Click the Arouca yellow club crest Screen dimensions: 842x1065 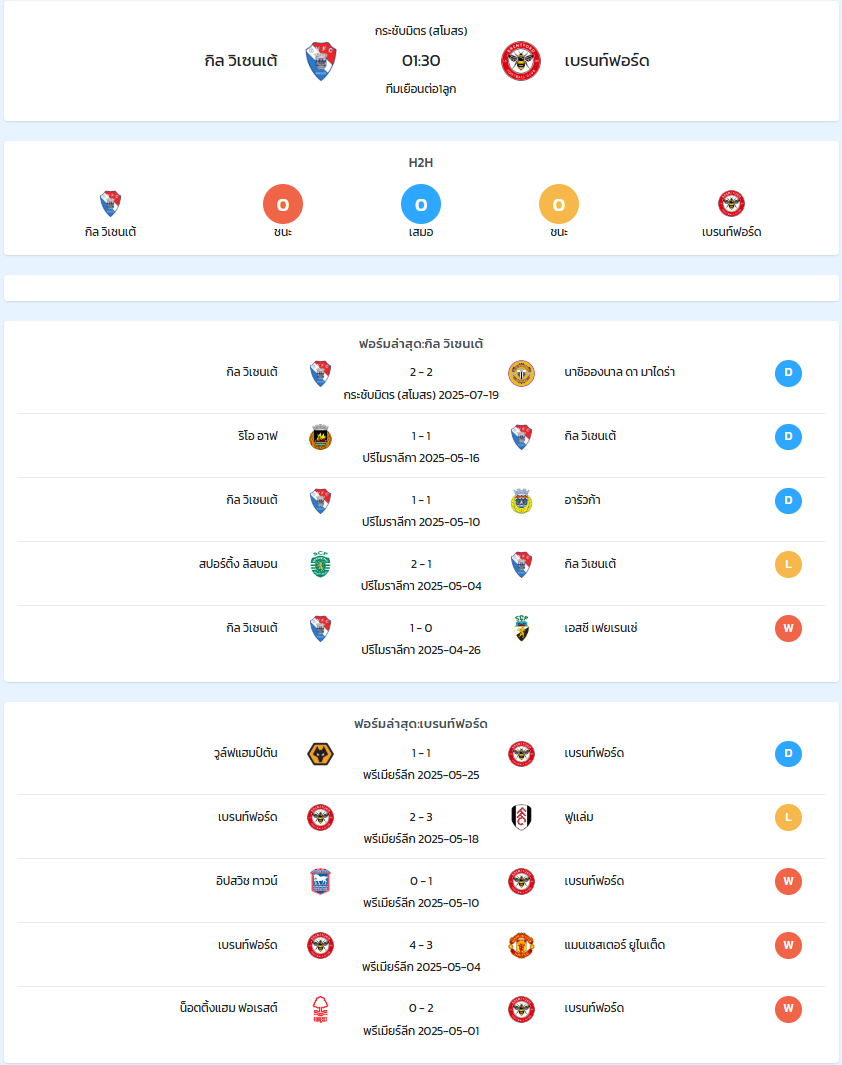[521, 501]
